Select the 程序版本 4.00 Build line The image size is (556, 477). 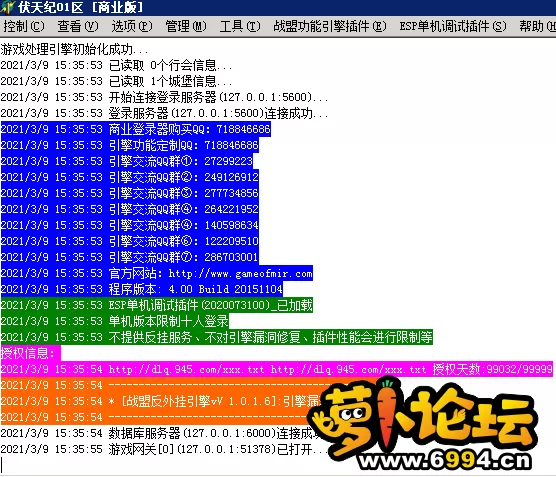tap(142, 289)
